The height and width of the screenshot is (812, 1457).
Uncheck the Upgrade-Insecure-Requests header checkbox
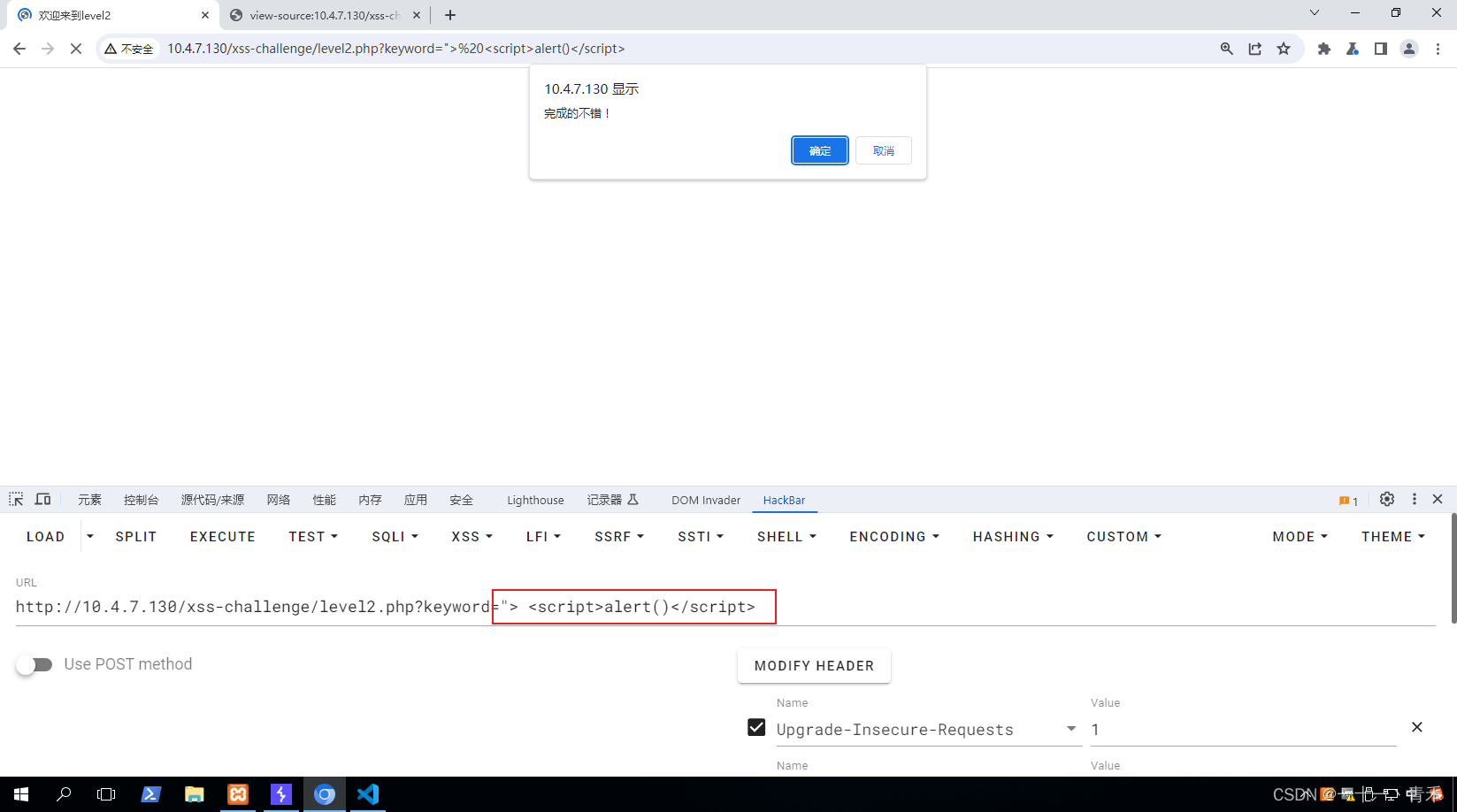(x=756, y=727)
